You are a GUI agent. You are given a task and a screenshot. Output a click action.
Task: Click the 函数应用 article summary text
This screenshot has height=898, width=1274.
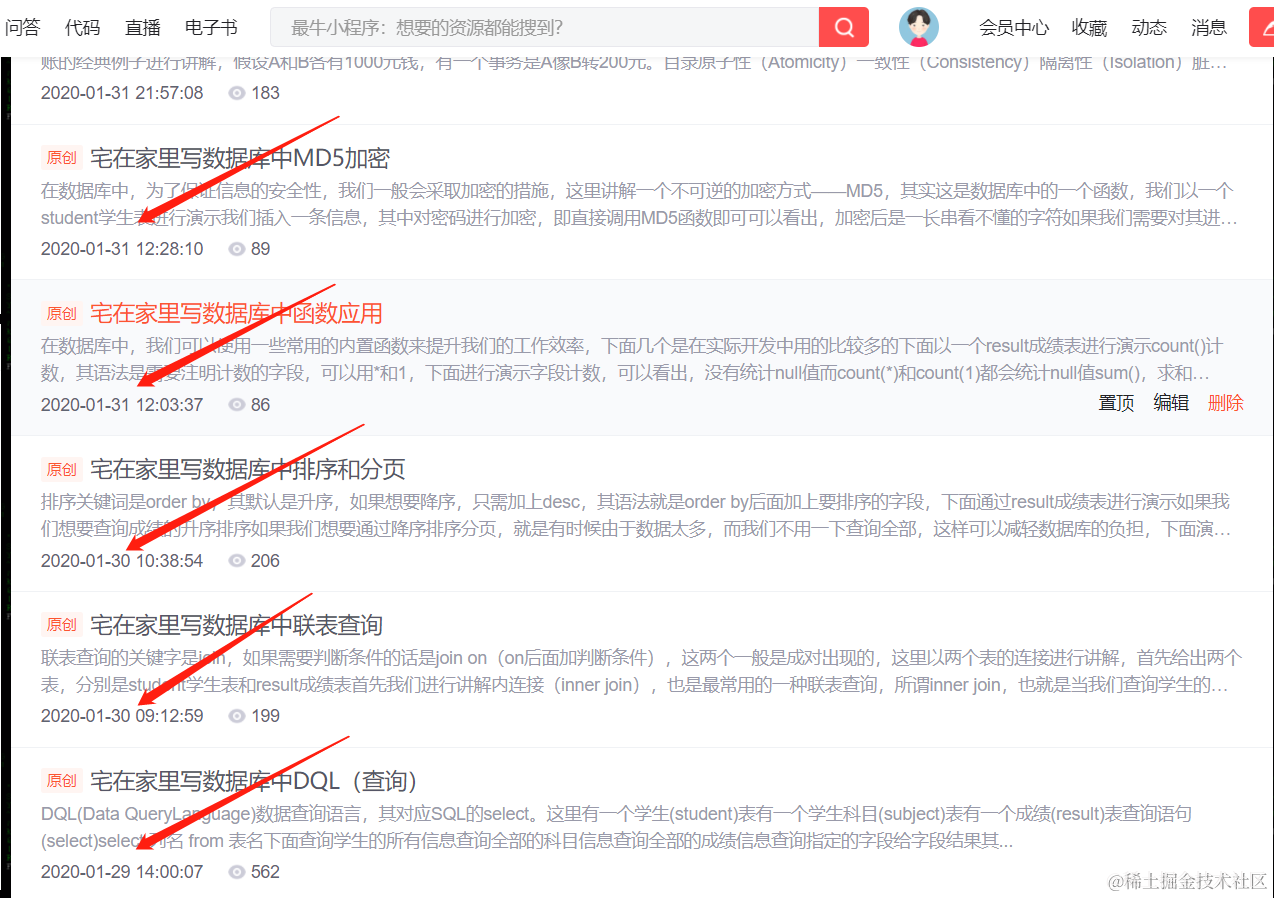coord(632,360)
